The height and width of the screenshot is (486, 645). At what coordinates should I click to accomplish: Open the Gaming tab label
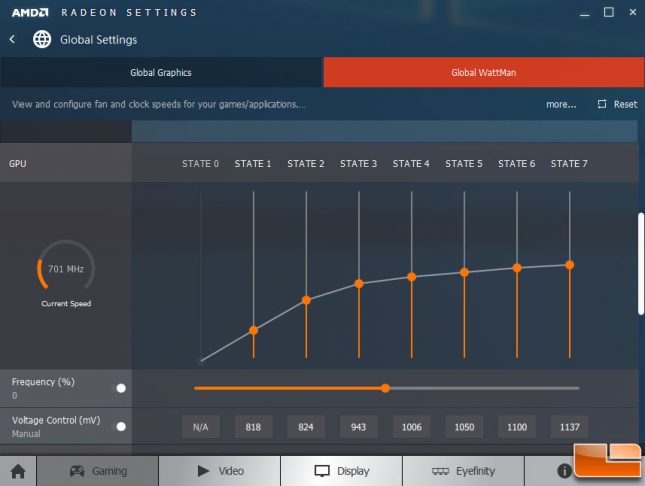(x=109, y=471)
